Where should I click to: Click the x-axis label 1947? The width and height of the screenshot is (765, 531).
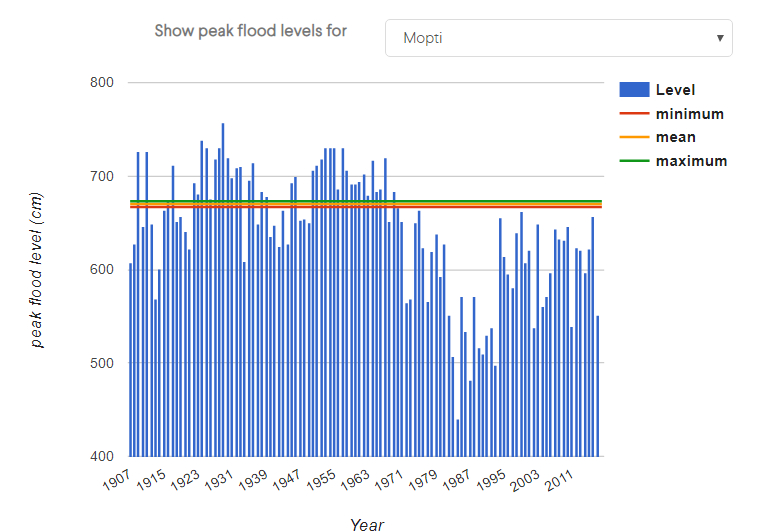point(286,480)
